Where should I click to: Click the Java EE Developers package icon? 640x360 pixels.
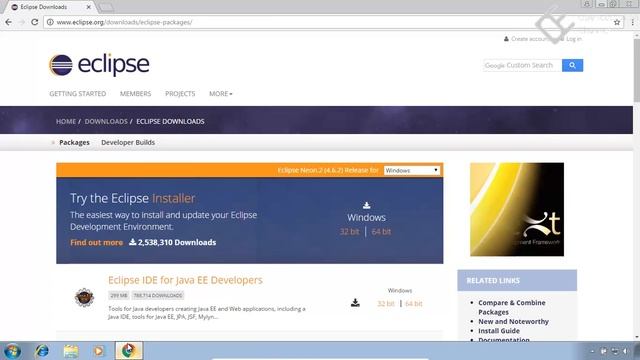pos(84,297)
